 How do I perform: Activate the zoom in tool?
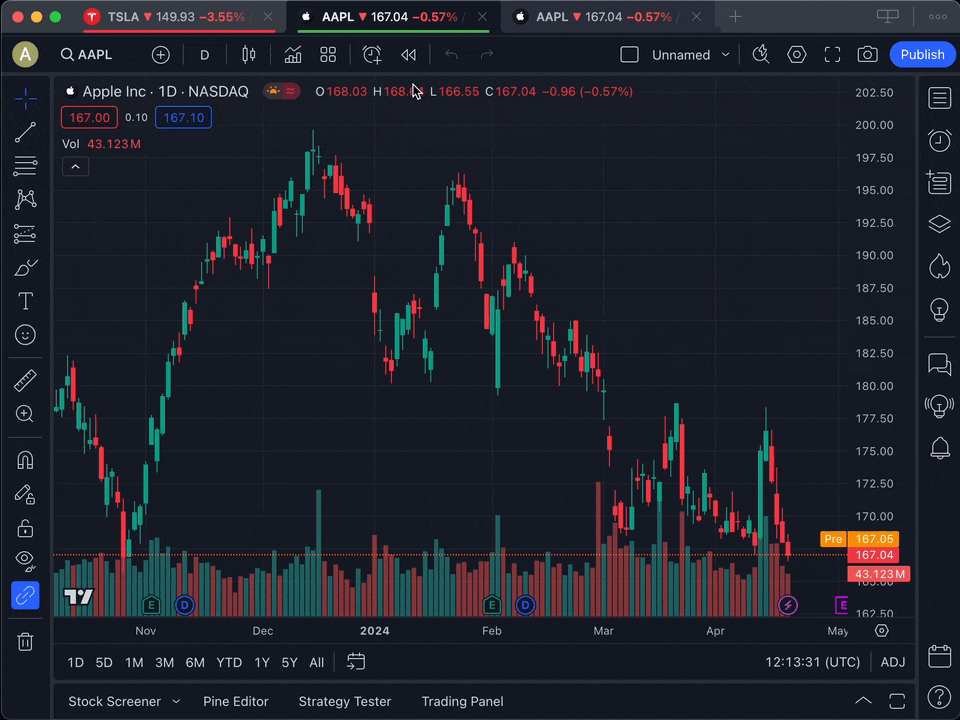[25, 414]
